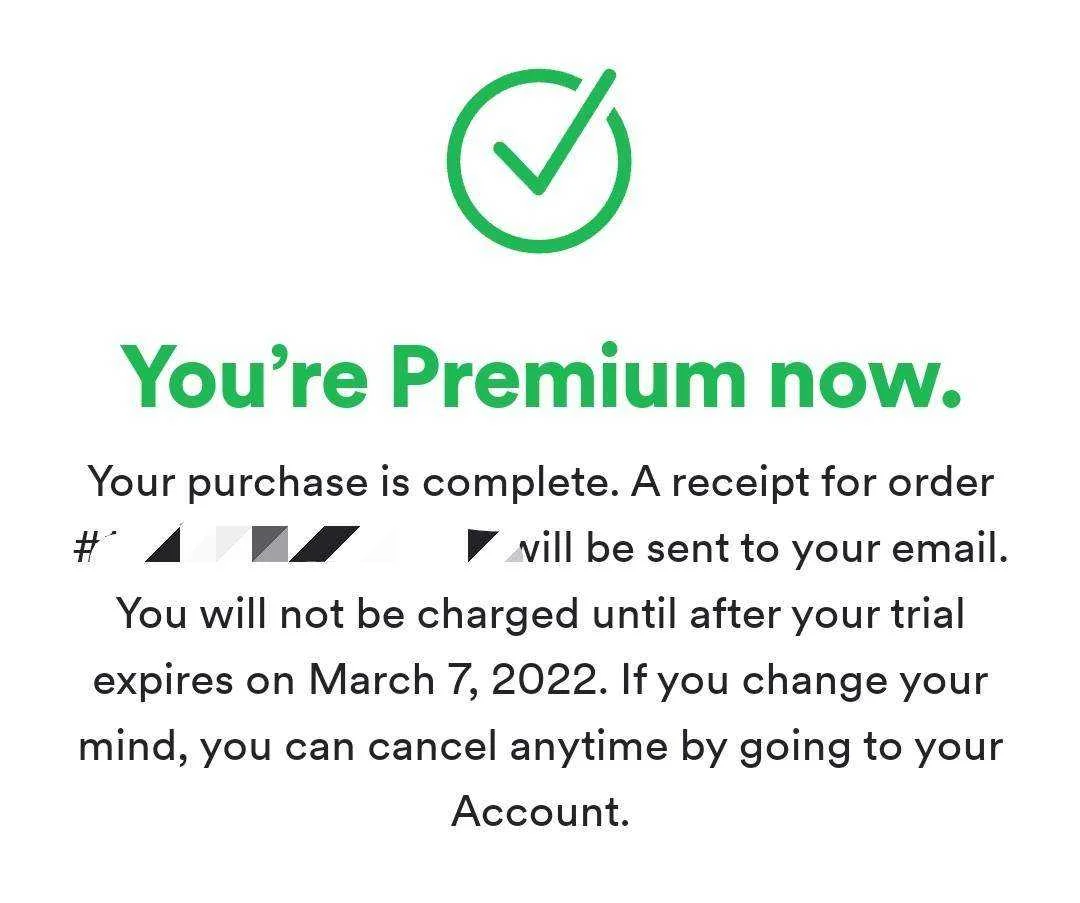Screen dimensions: 1080x903
Task: Click the "If you change your" text
Action: click(x=804, y=681)
